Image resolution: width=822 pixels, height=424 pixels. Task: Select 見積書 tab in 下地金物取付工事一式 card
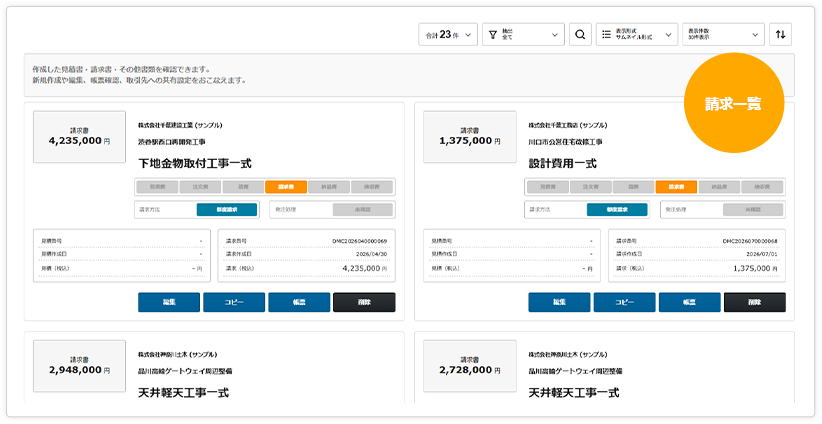157,187
